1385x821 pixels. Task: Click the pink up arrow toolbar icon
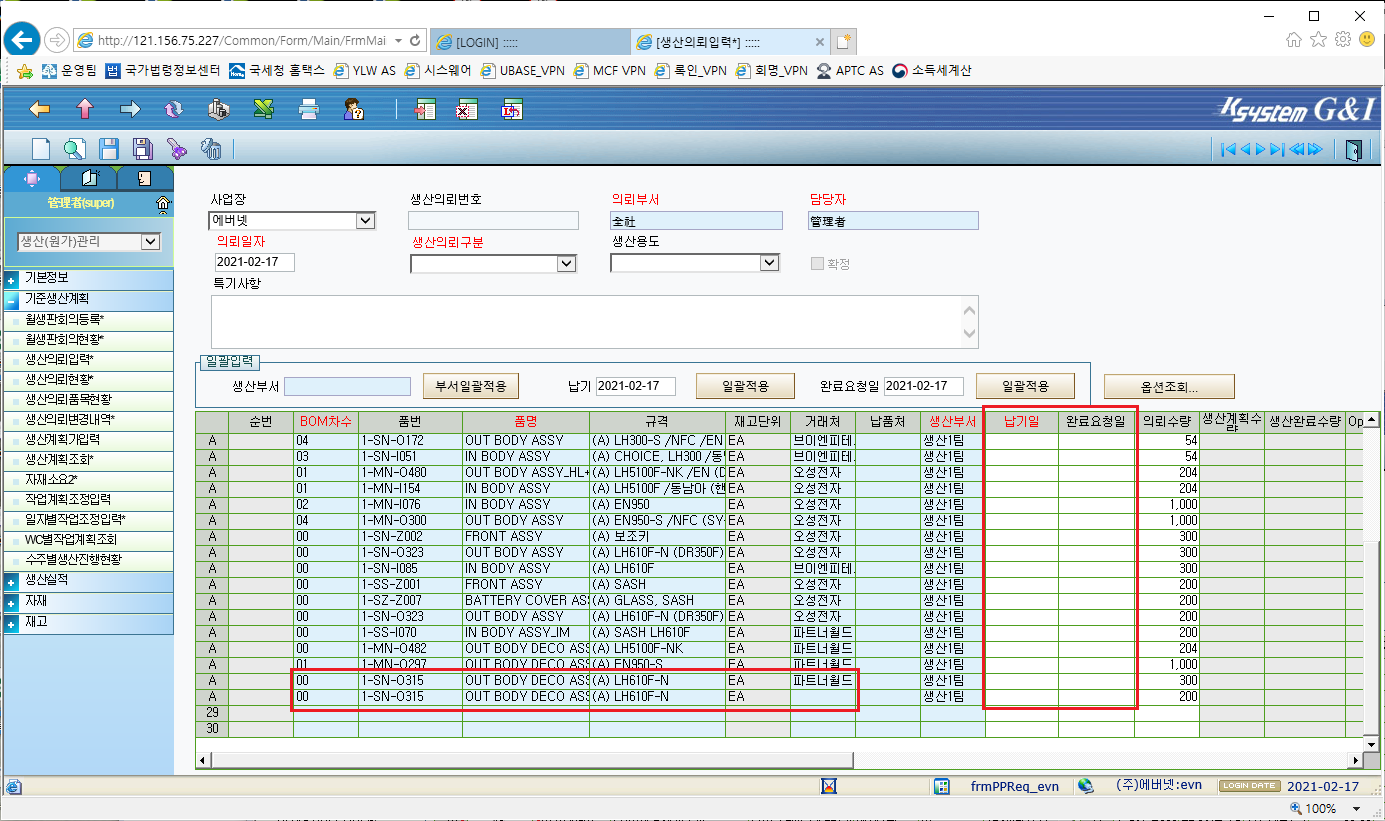[85, 109]
